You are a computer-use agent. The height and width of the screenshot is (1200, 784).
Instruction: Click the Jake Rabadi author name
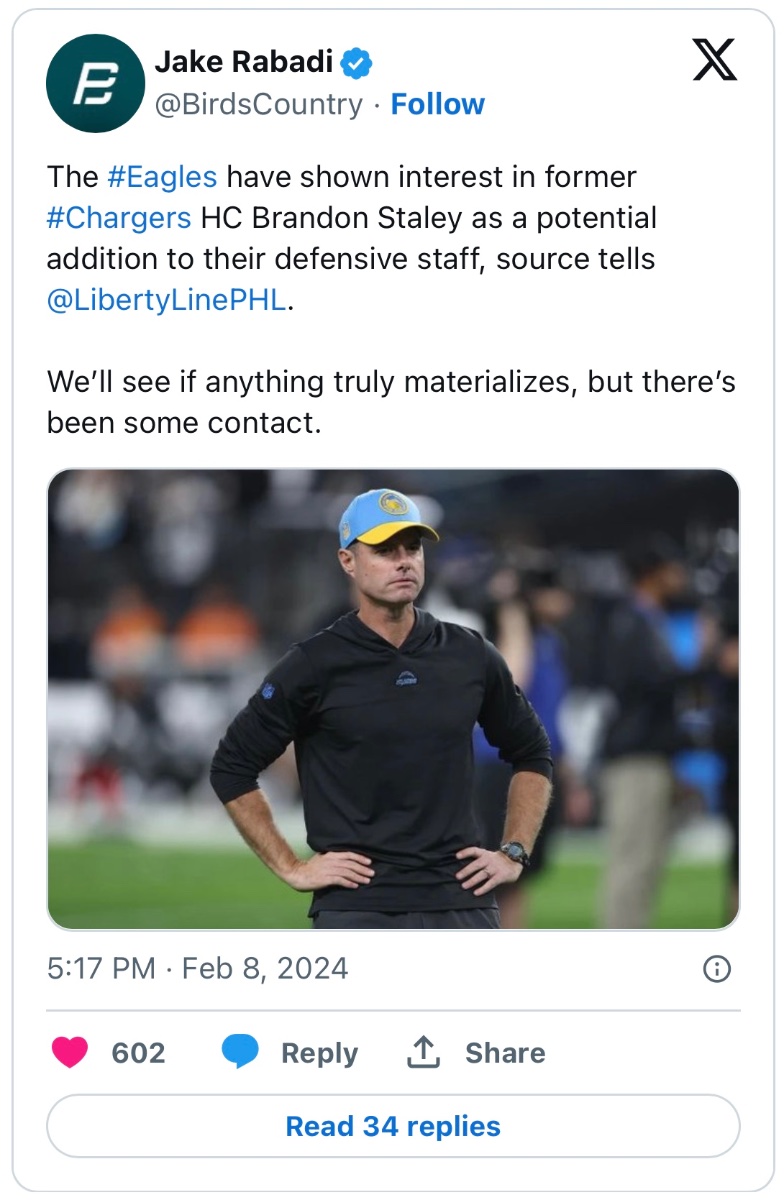click(x=243, y=62)
